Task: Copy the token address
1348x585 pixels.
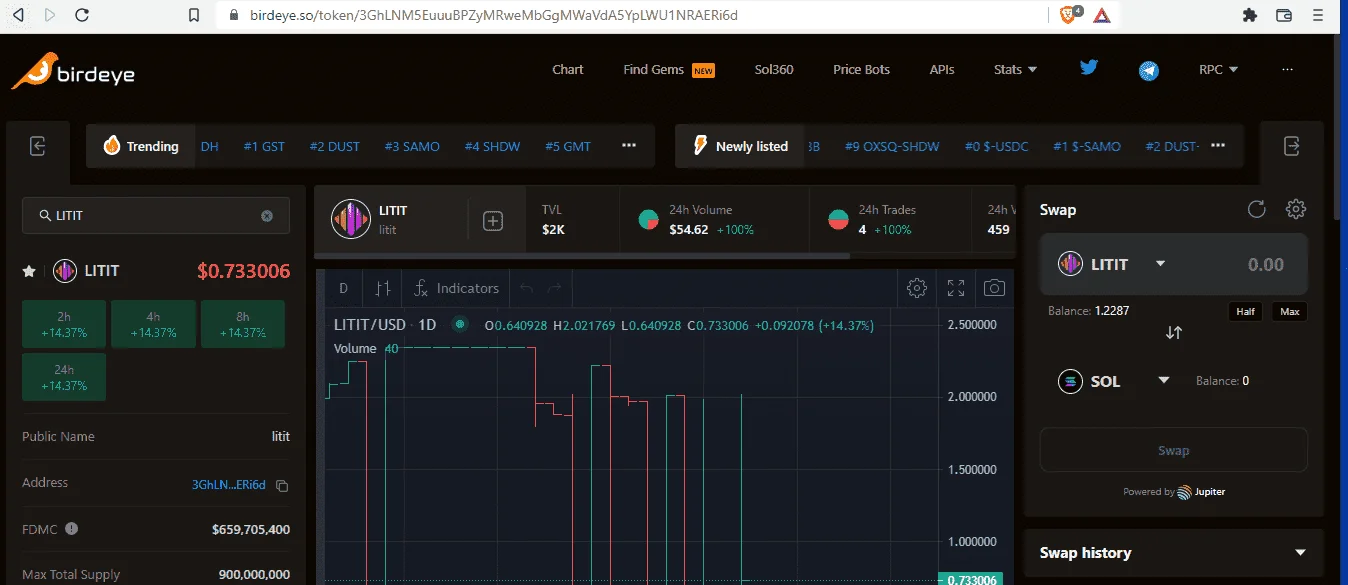Action: [282, 485]
